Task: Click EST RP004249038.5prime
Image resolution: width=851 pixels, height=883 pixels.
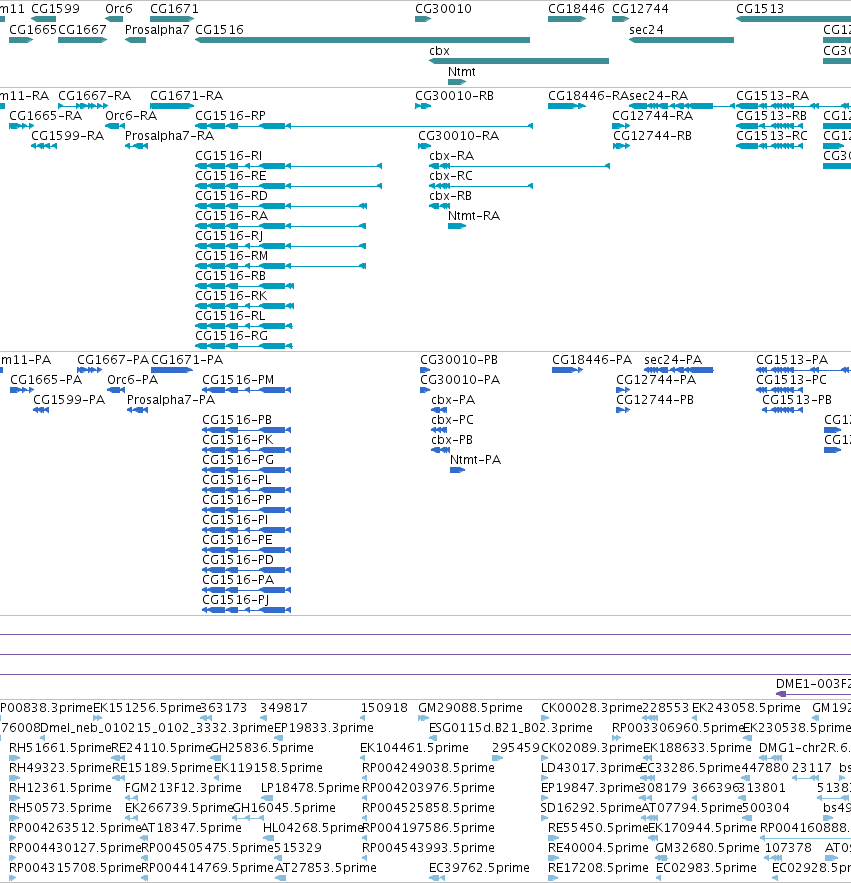Action: tap(366, 778)
